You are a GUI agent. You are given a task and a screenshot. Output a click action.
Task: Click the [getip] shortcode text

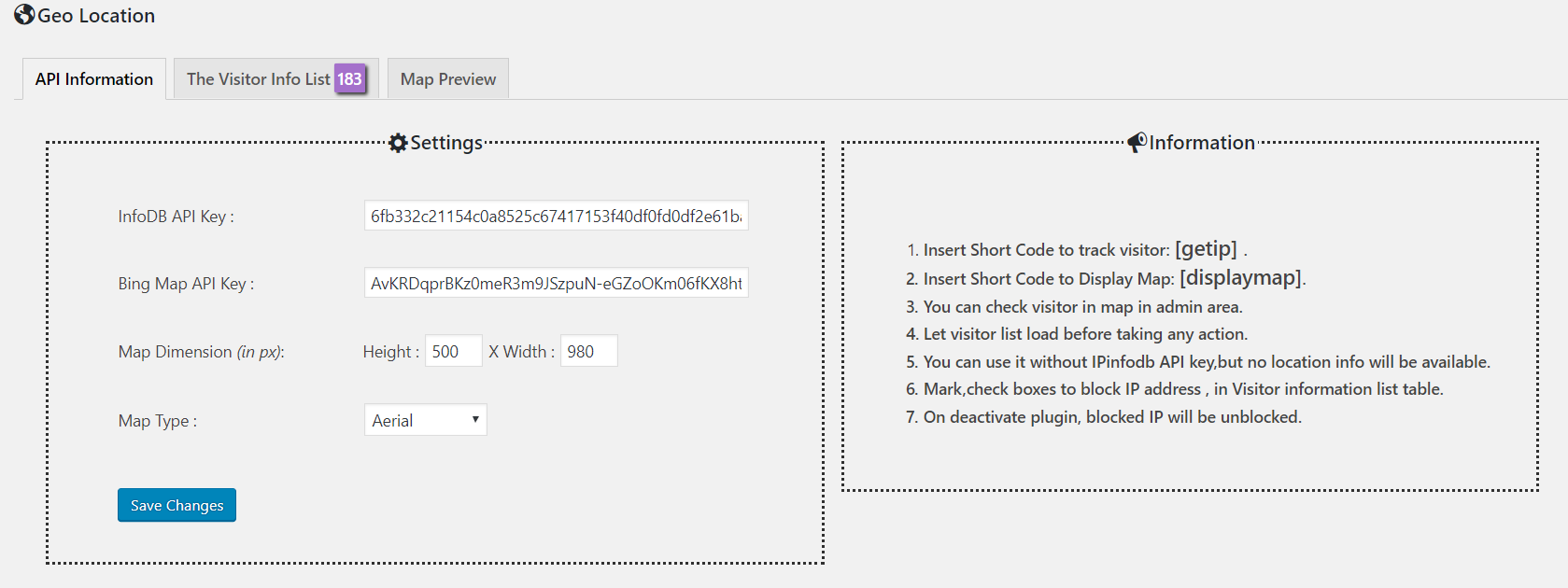click(x=1206, y=249)
